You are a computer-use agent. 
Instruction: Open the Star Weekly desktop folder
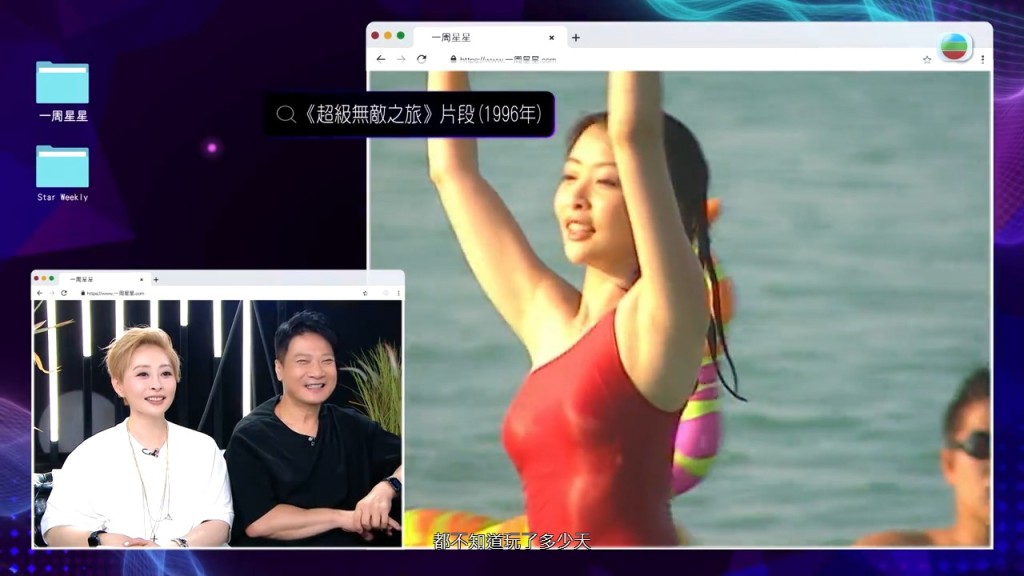[63, 173]
